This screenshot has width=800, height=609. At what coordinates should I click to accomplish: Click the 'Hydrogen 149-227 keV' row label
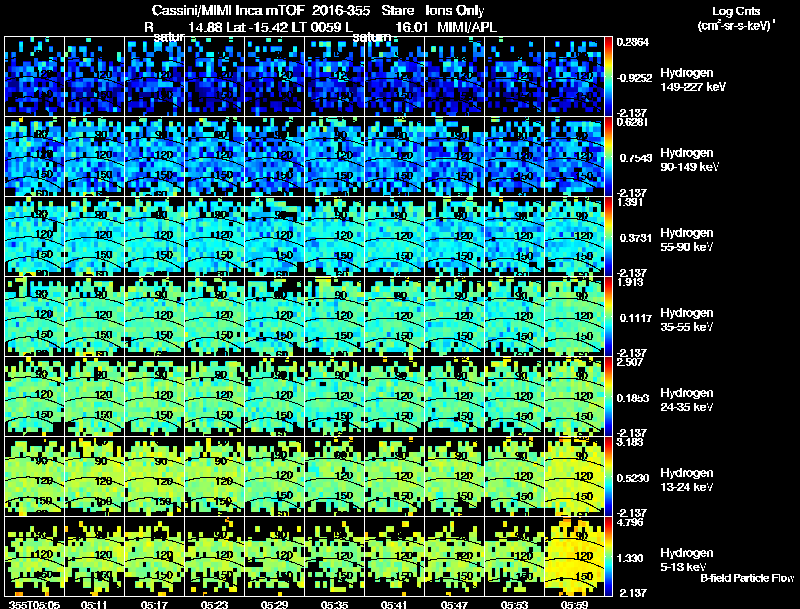pyautogui.click(x=693, y=80)
